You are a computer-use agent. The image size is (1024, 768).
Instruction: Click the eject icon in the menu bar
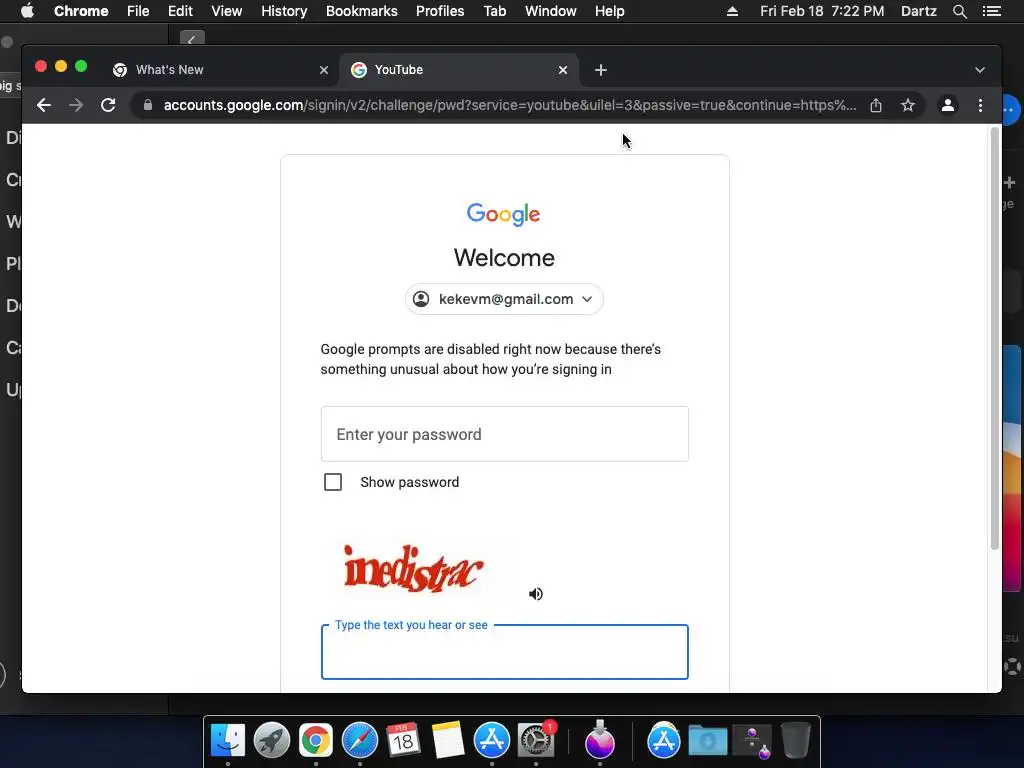[x=732, y=11]
